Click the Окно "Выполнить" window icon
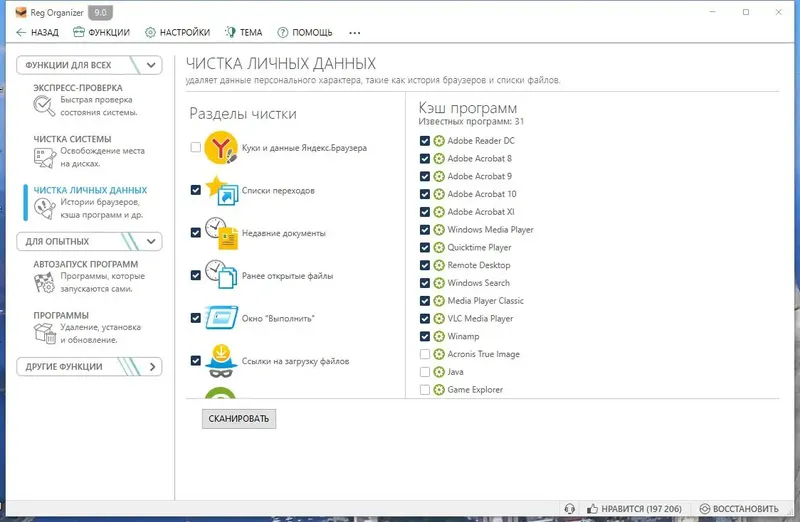Viewport: 800px width, 522px height. (x=221, y=318)
